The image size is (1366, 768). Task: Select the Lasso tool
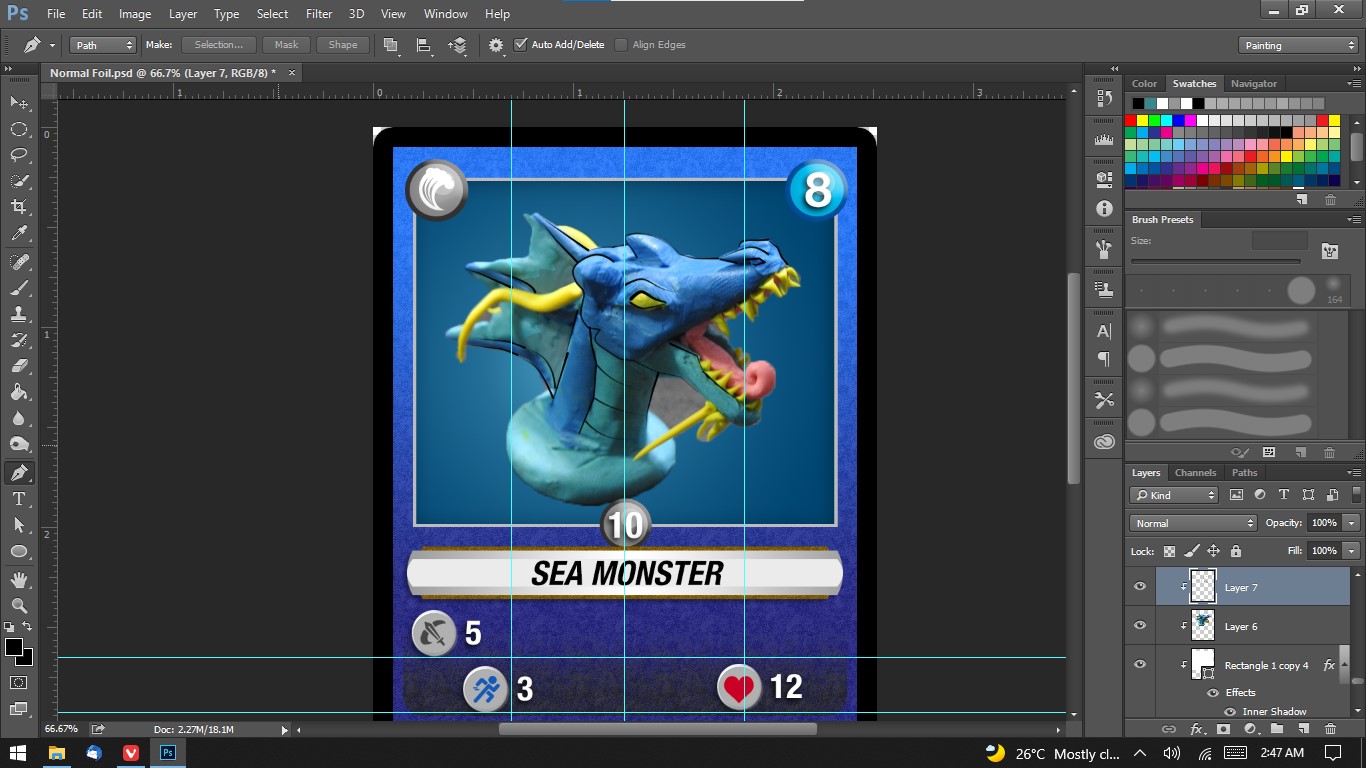(19, 155)
